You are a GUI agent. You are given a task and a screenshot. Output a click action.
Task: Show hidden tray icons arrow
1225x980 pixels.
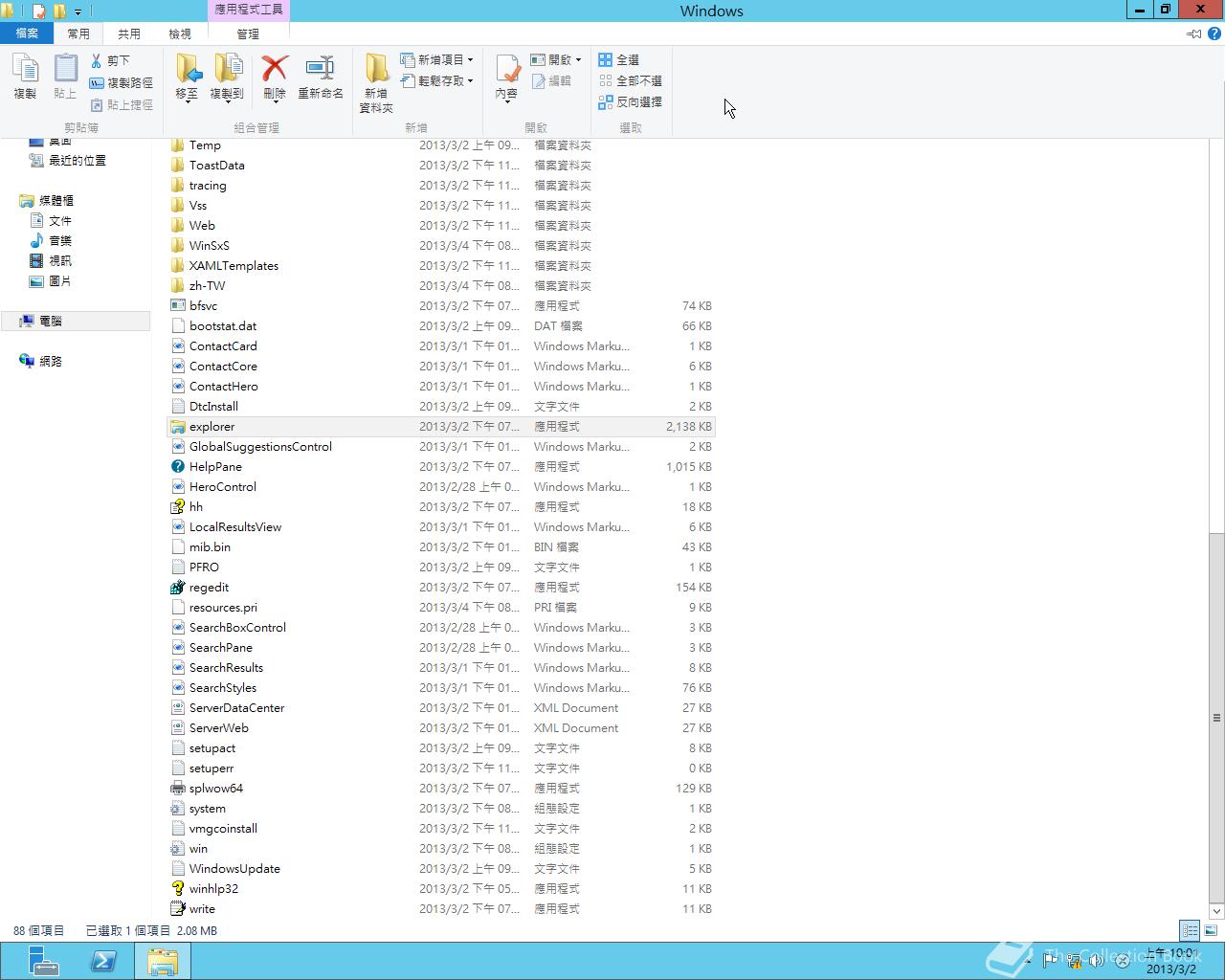[1029, 960]
